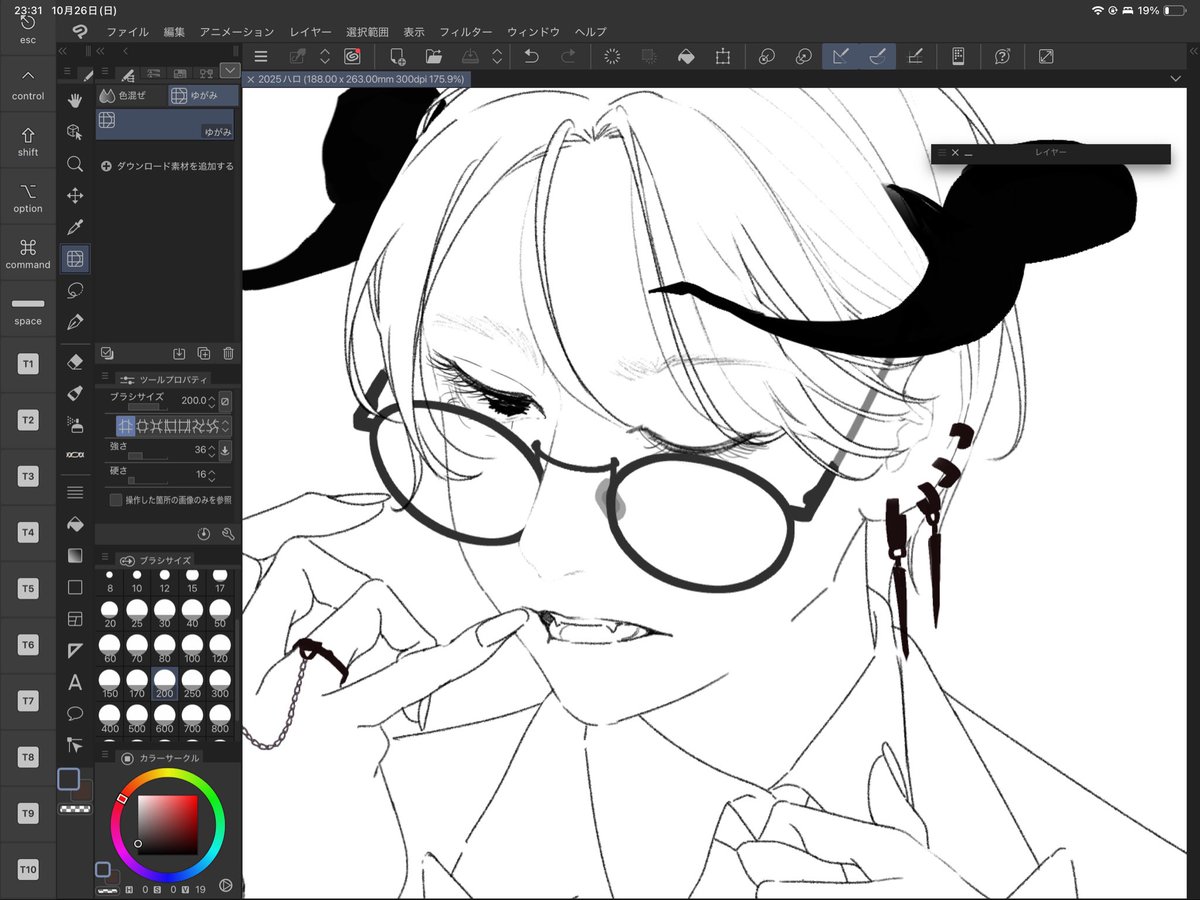Collapse left palette dock double chevron
The width and height of the screenshot is (1200, 900).
point(63,50)
